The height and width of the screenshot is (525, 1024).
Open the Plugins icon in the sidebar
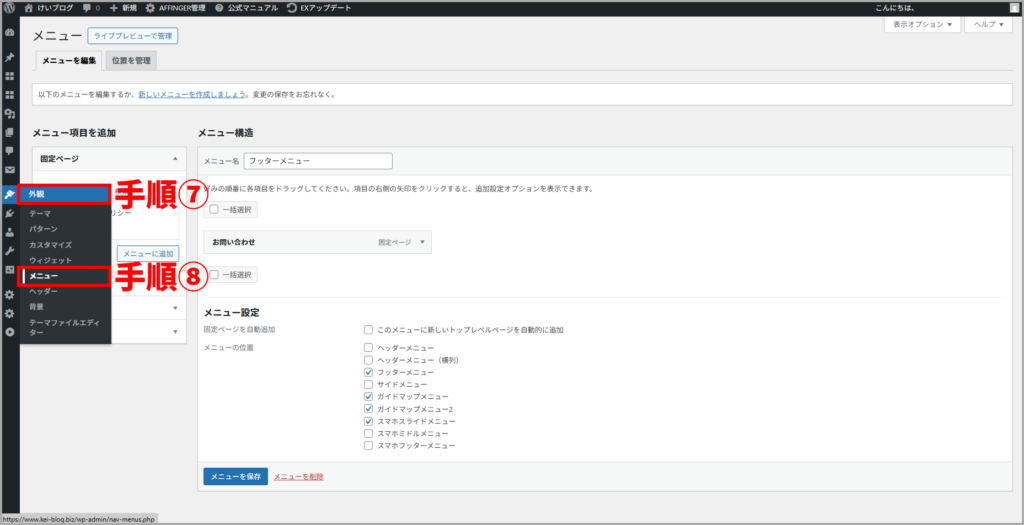[9, 213]
